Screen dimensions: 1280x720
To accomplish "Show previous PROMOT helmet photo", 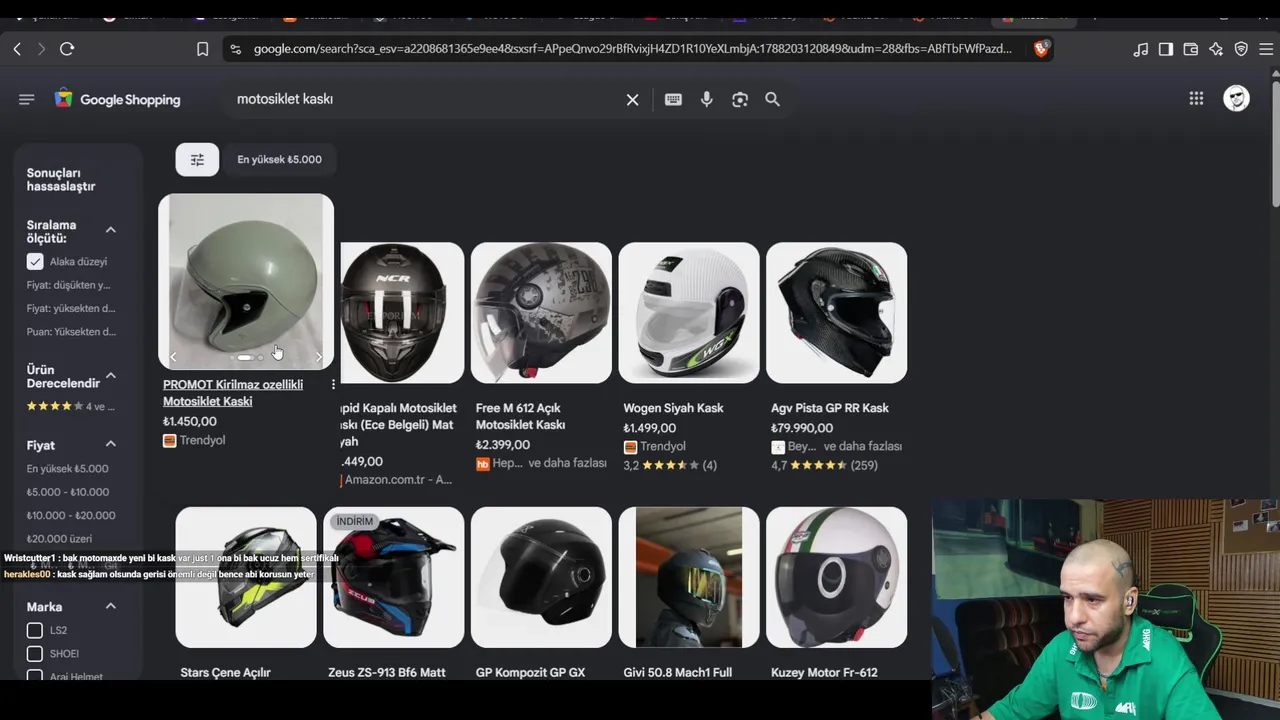I will coord(173,357).
